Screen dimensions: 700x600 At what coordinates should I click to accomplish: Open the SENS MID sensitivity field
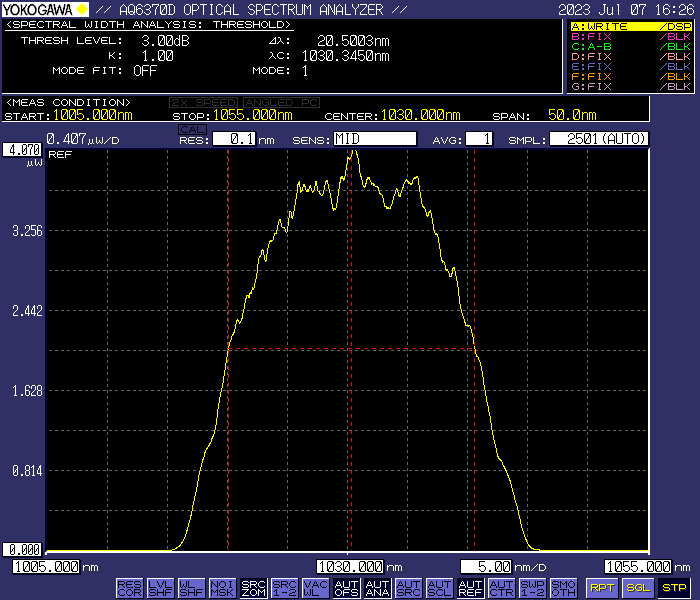[x=375, y=139]
